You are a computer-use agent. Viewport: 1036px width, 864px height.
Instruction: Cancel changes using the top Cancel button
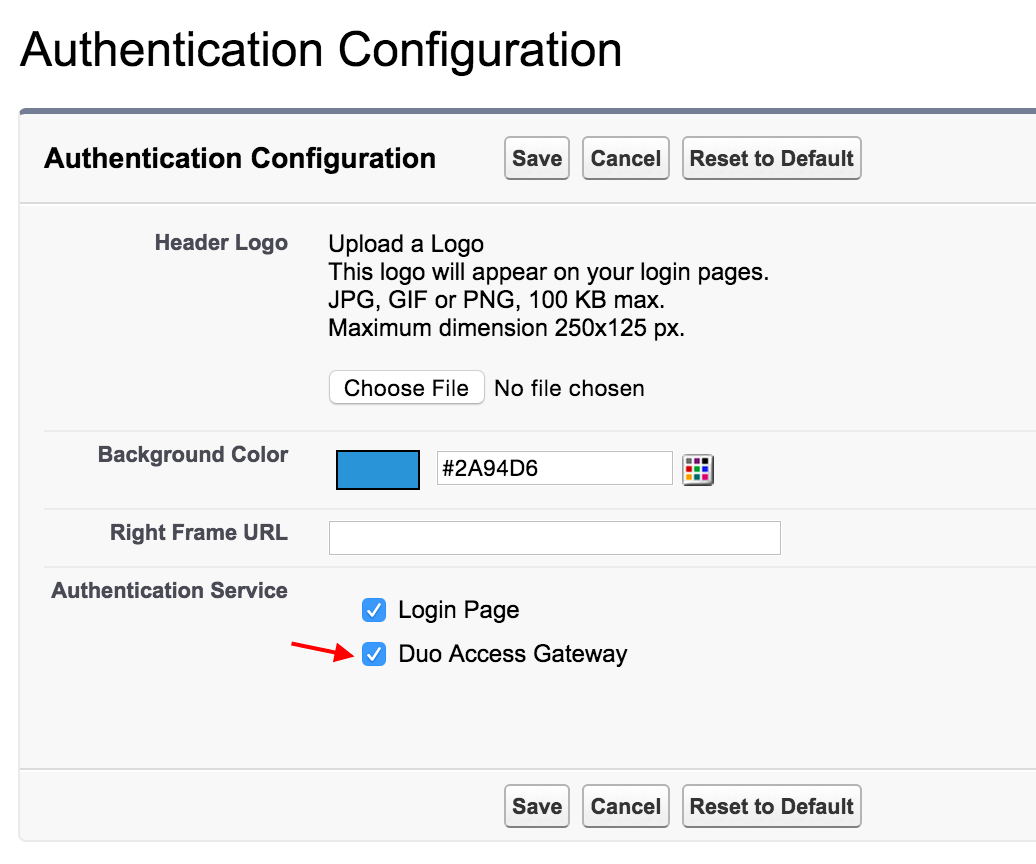point(625,158)
